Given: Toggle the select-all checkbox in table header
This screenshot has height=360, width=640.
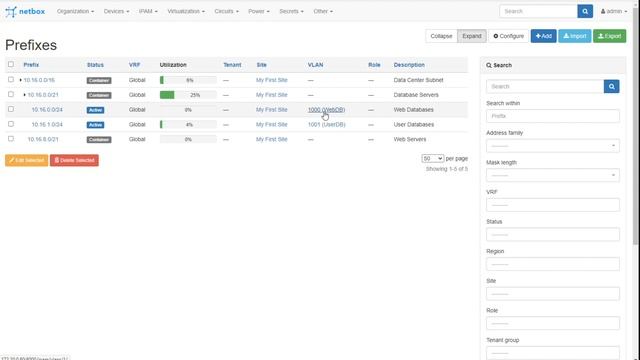Looking at the screenshot, I should [x=11, y=64].
